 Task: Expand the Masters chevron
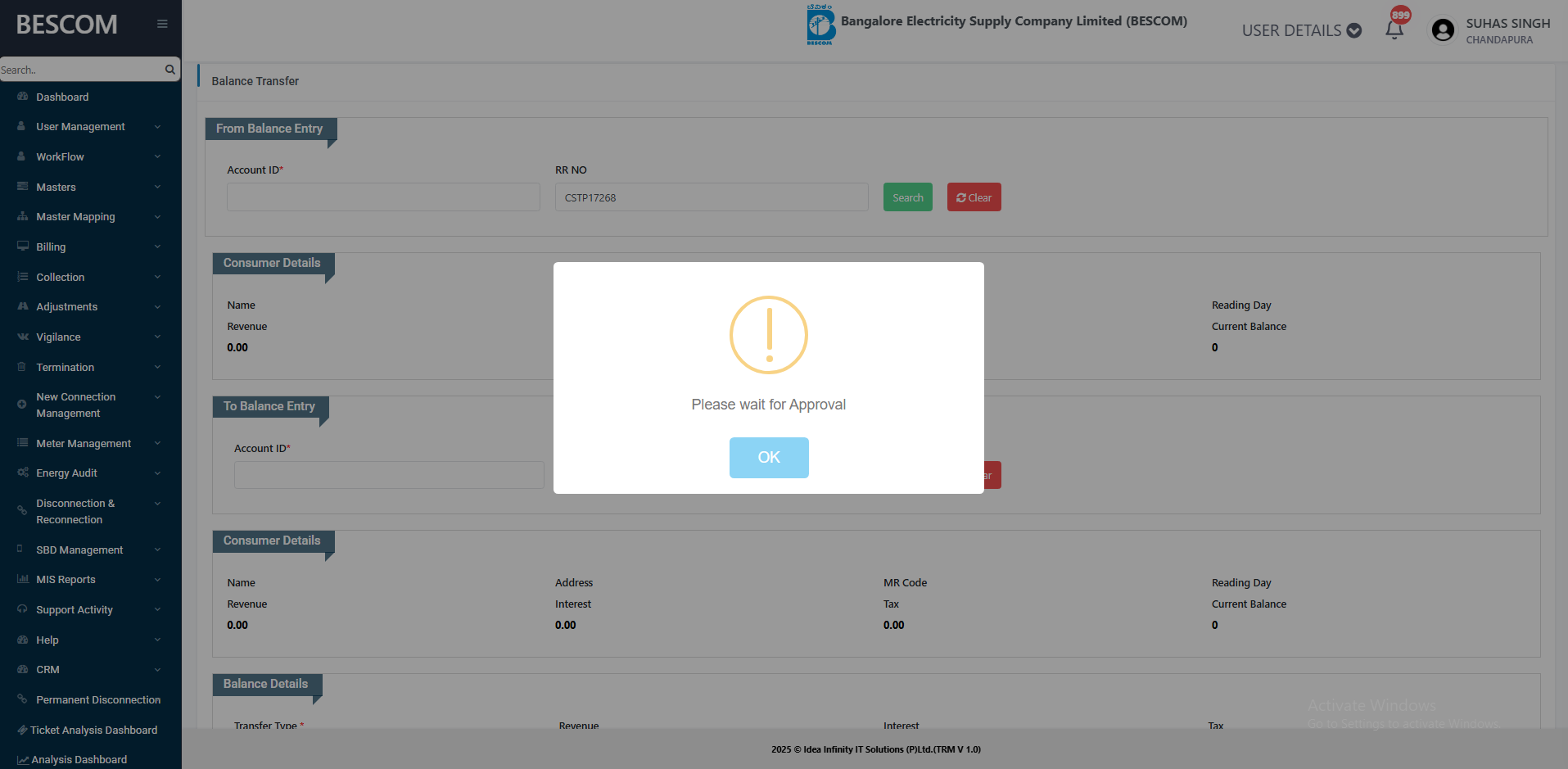[157, 187]
